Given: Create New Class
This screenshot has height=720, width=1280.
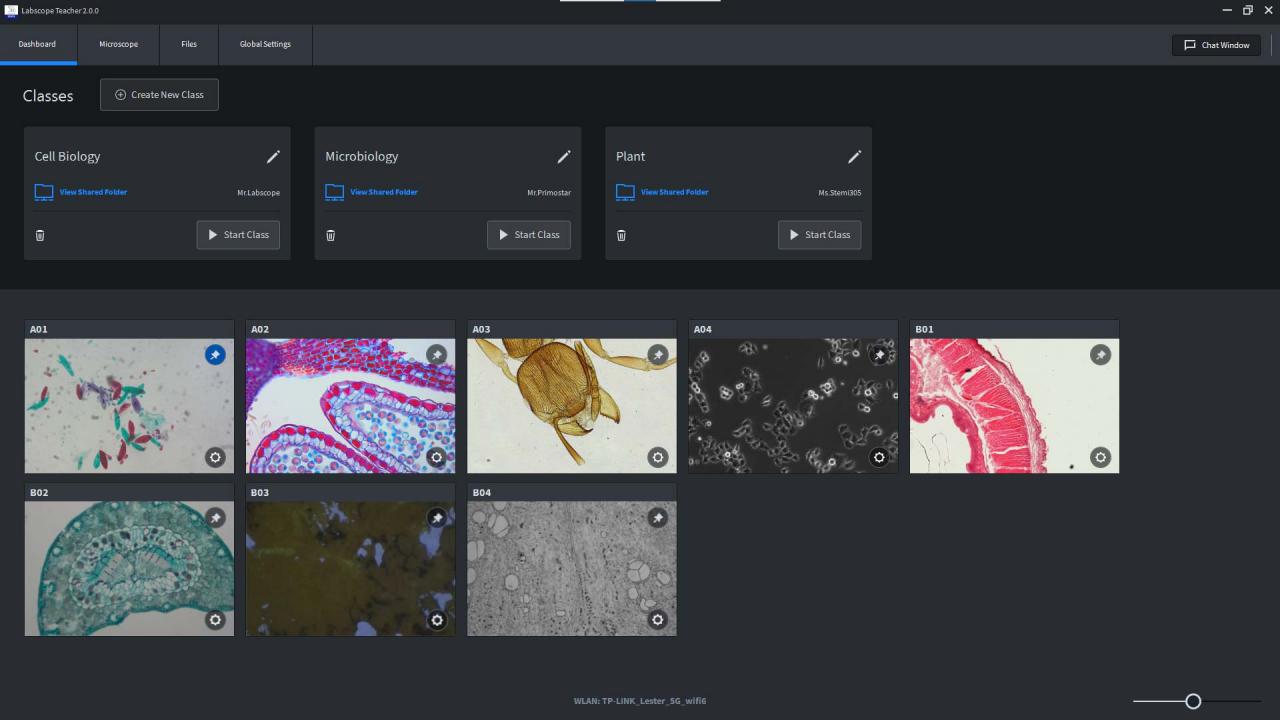Looking at the screenshot, I should pos(159,94).
